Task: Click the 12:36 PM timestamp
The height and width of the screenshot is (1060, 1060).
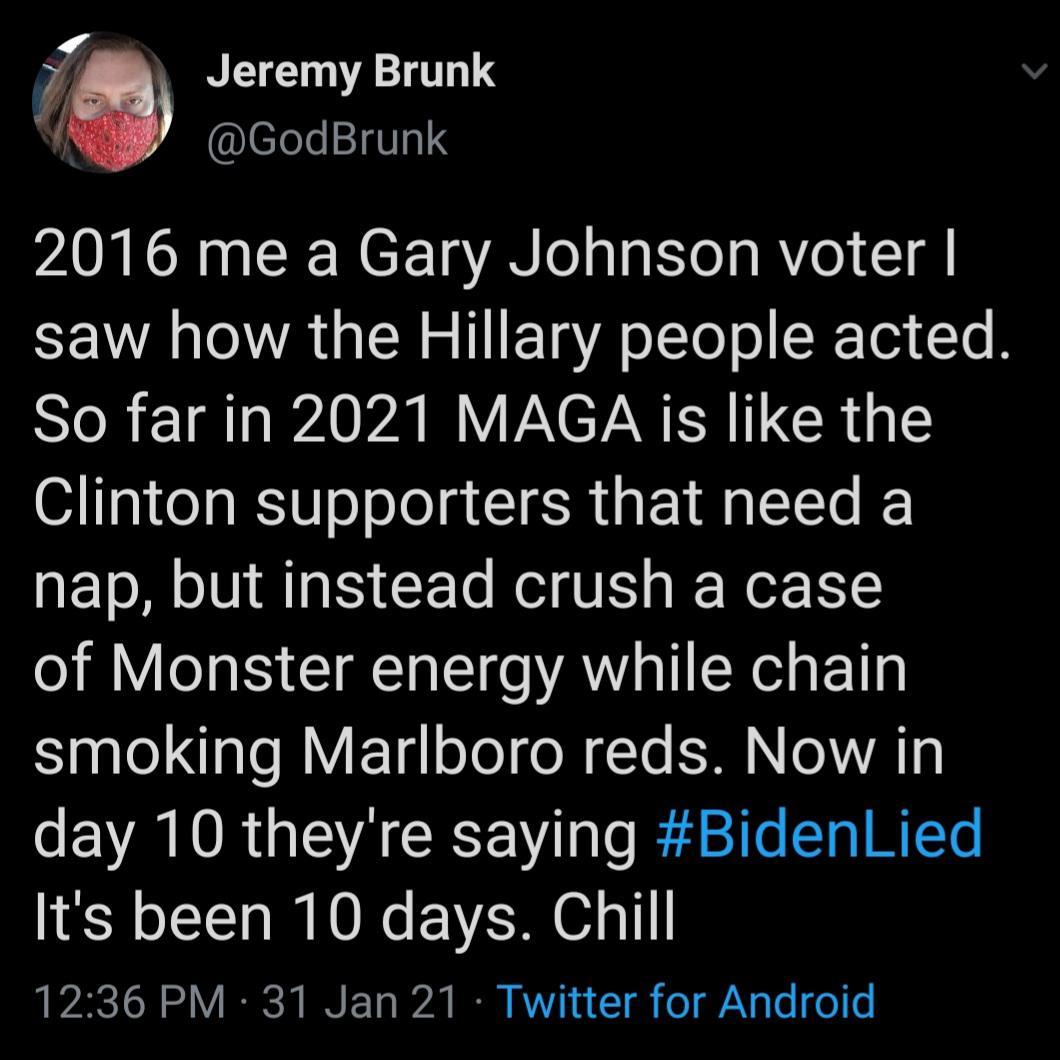Action: 129,1000
